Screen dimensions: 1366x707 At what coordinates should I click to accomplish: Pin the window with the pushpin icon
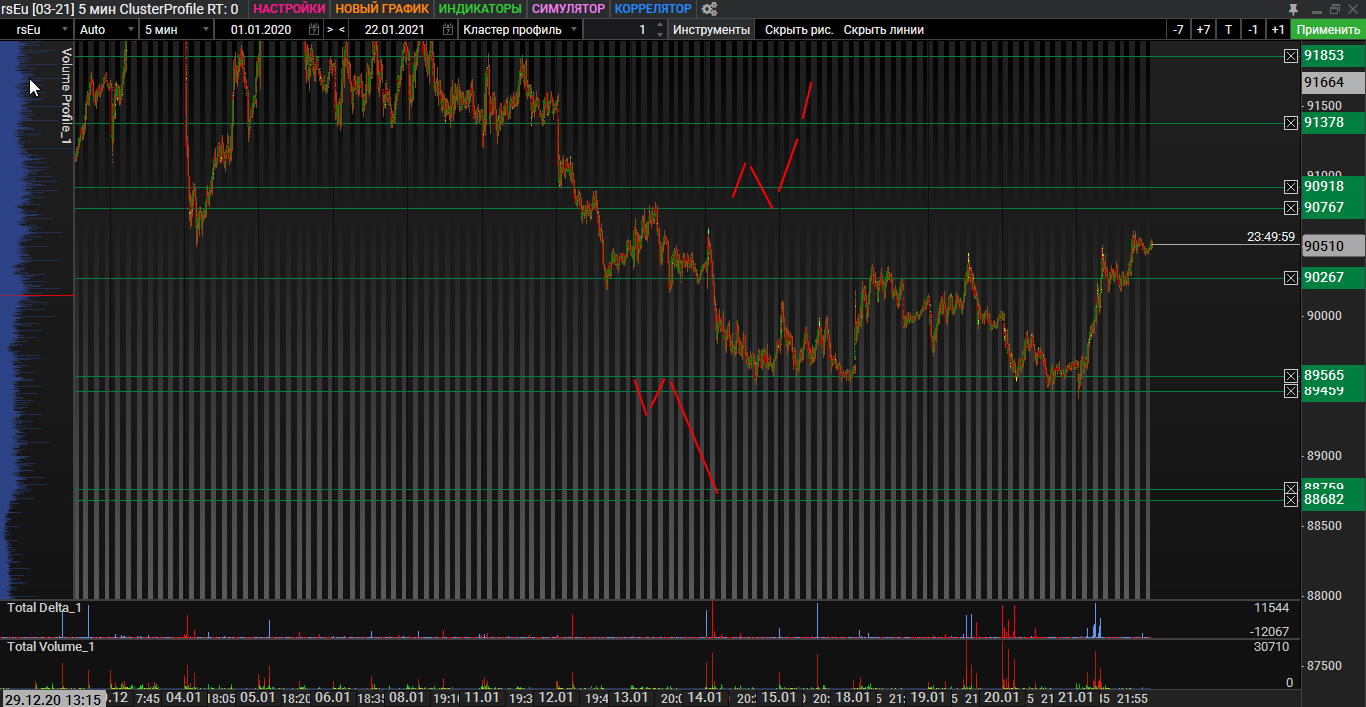click(x=1293, y=9)
